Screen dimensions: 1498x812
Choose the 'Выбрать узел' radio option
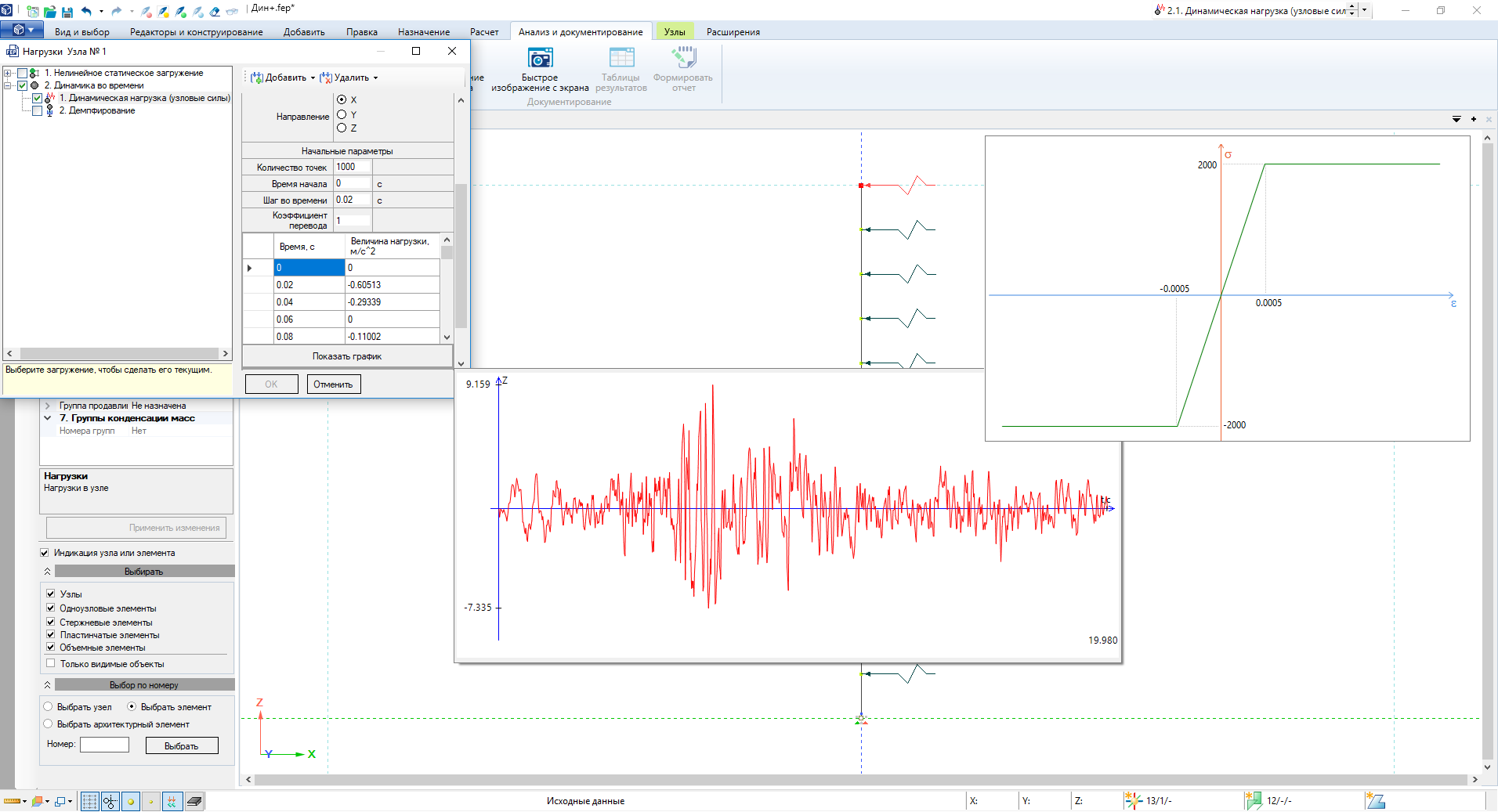(49, 707)
